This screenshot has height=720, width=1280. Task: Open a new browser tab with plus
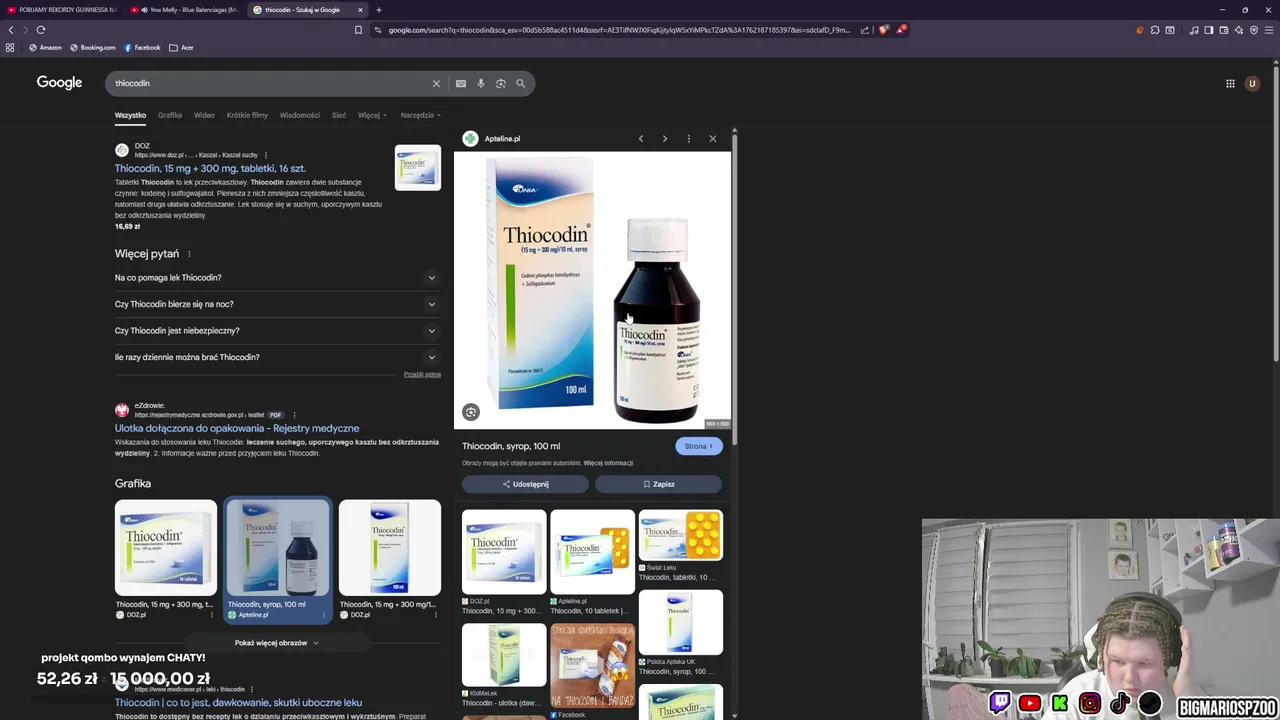click(x=379, y=10)
